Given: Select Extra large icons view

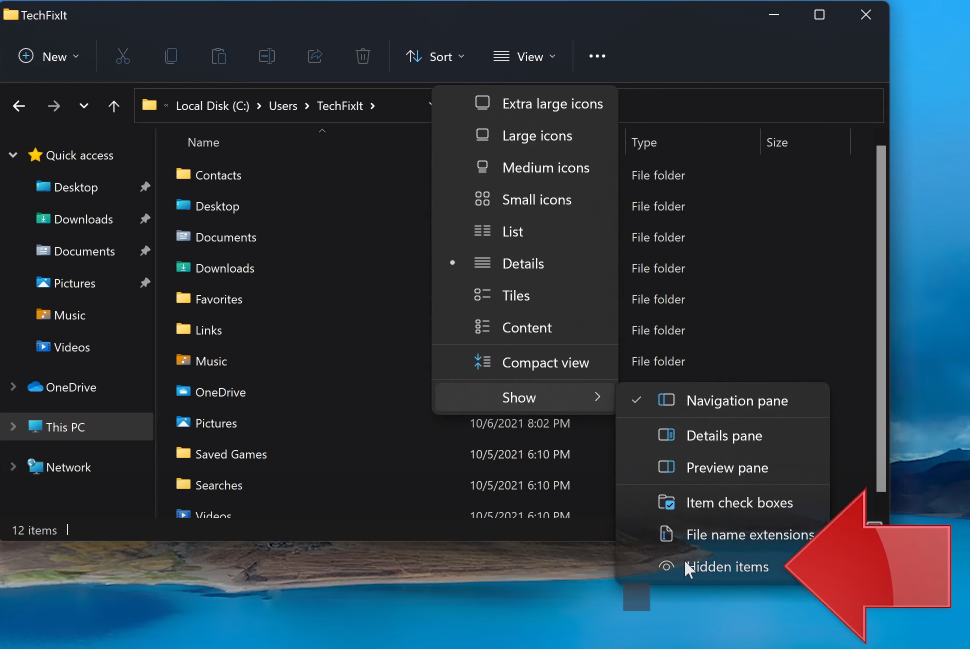Looking at the screenshot, I should coord(525,104).
